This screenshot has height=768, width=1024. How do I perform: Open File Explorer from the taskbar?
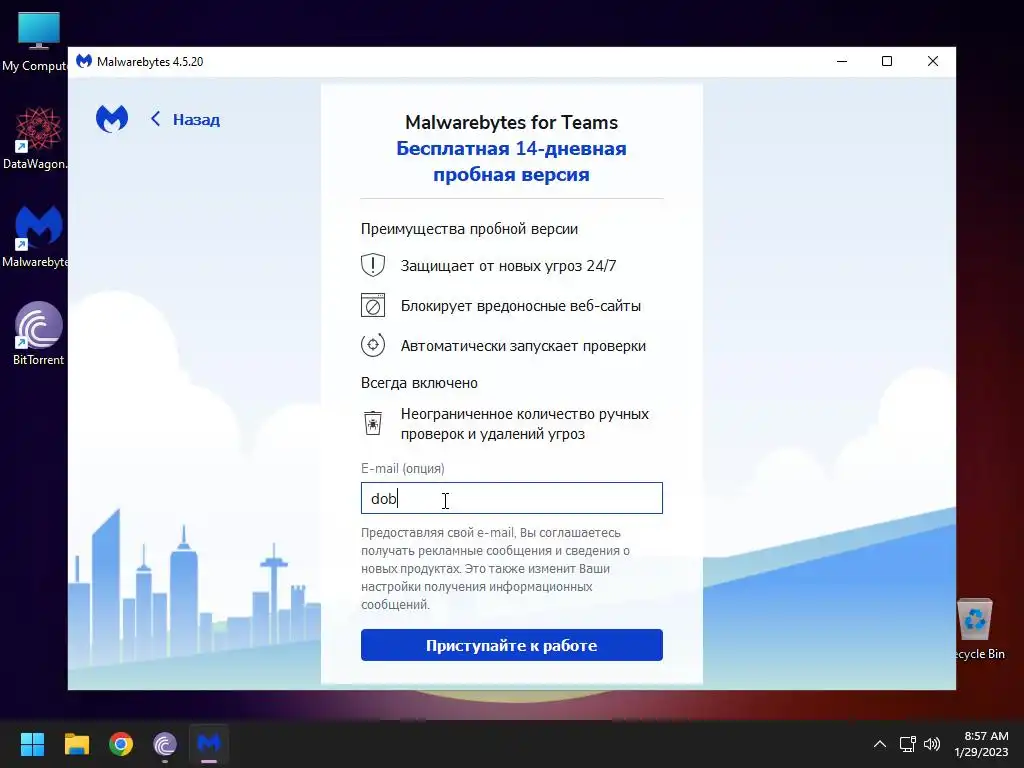tap(76, 744)
